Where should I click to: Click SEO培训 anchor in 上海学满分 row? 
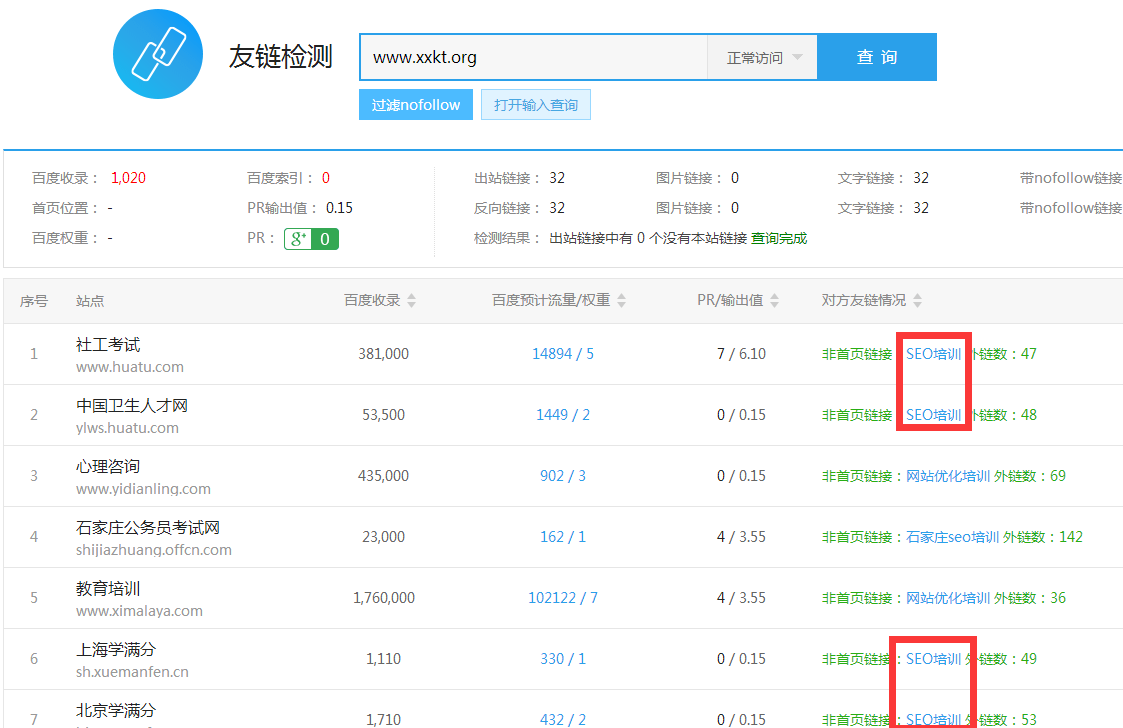934,658
